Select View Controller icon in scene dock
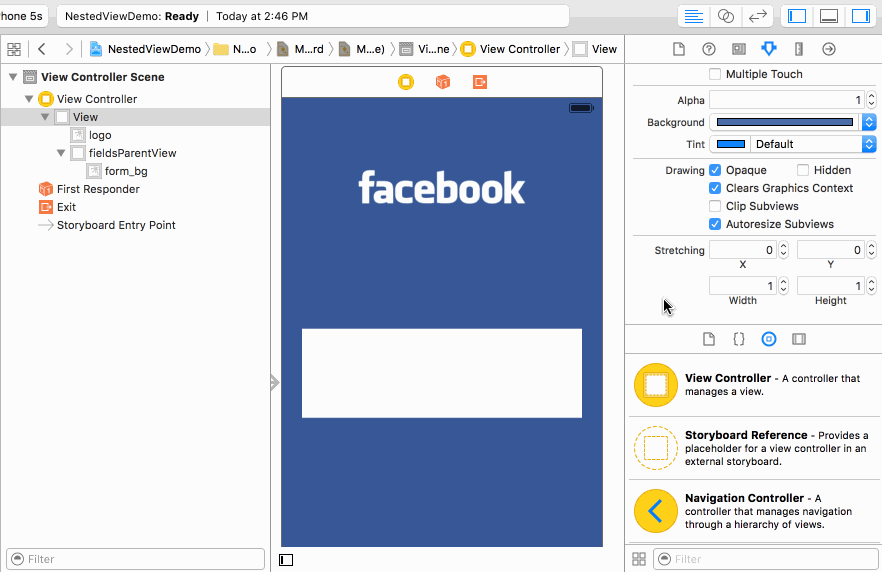The image size is (882, 572). pyautogui.click(x=406, y=82)
